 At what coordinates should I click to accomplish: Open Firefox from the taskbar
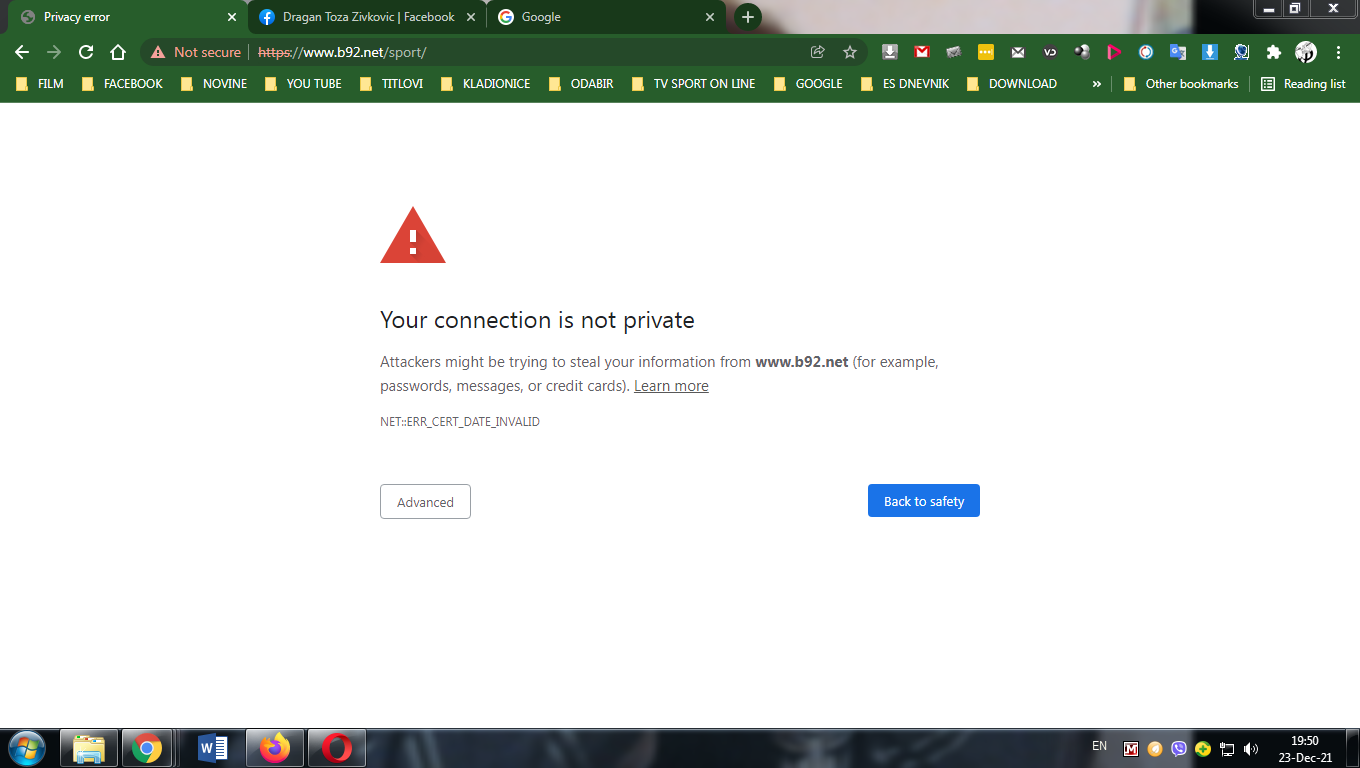274,748
